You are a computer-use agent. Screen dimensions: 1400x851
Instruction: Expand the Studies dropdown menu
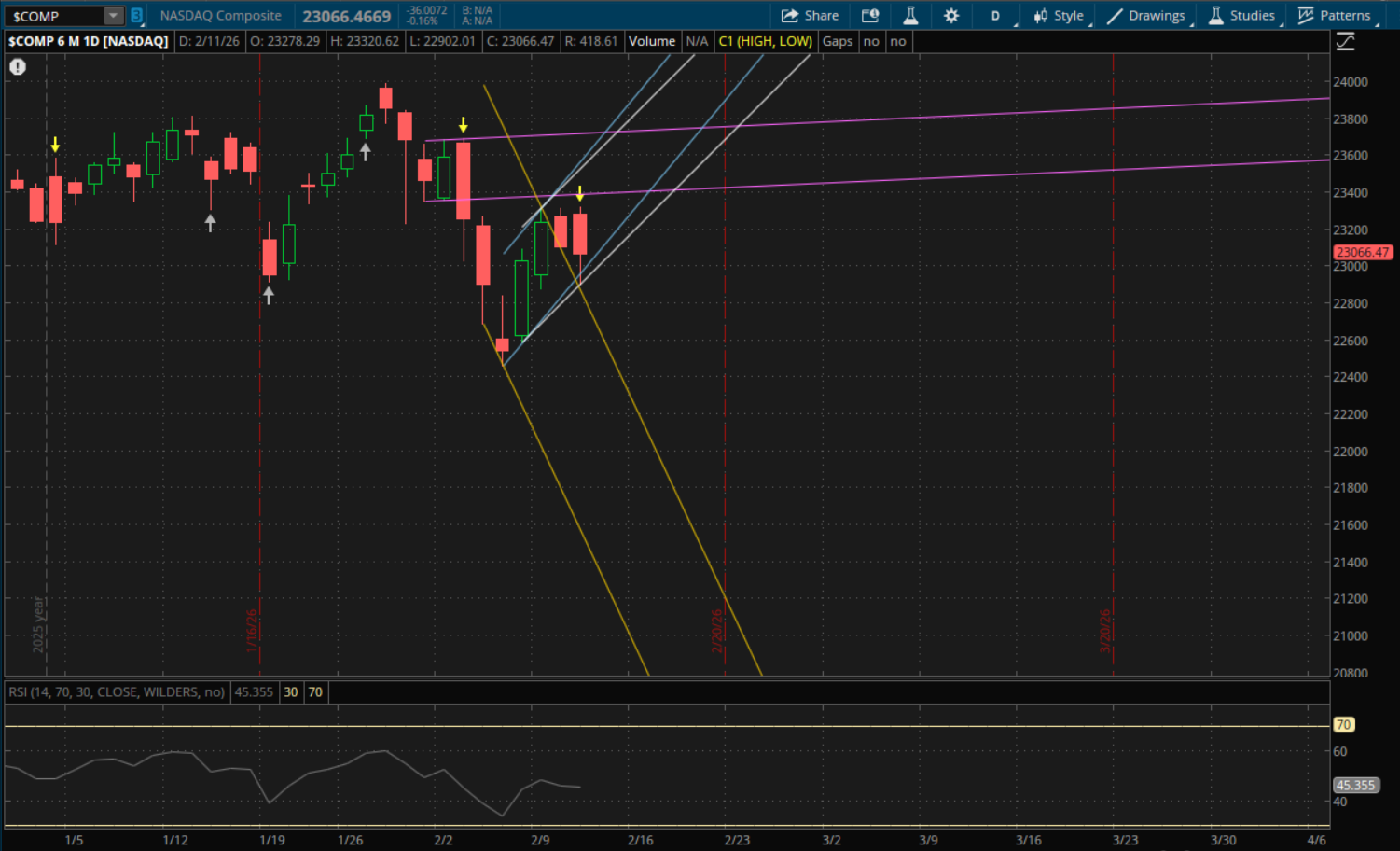pyautogui.click(x=1241, y=16)
